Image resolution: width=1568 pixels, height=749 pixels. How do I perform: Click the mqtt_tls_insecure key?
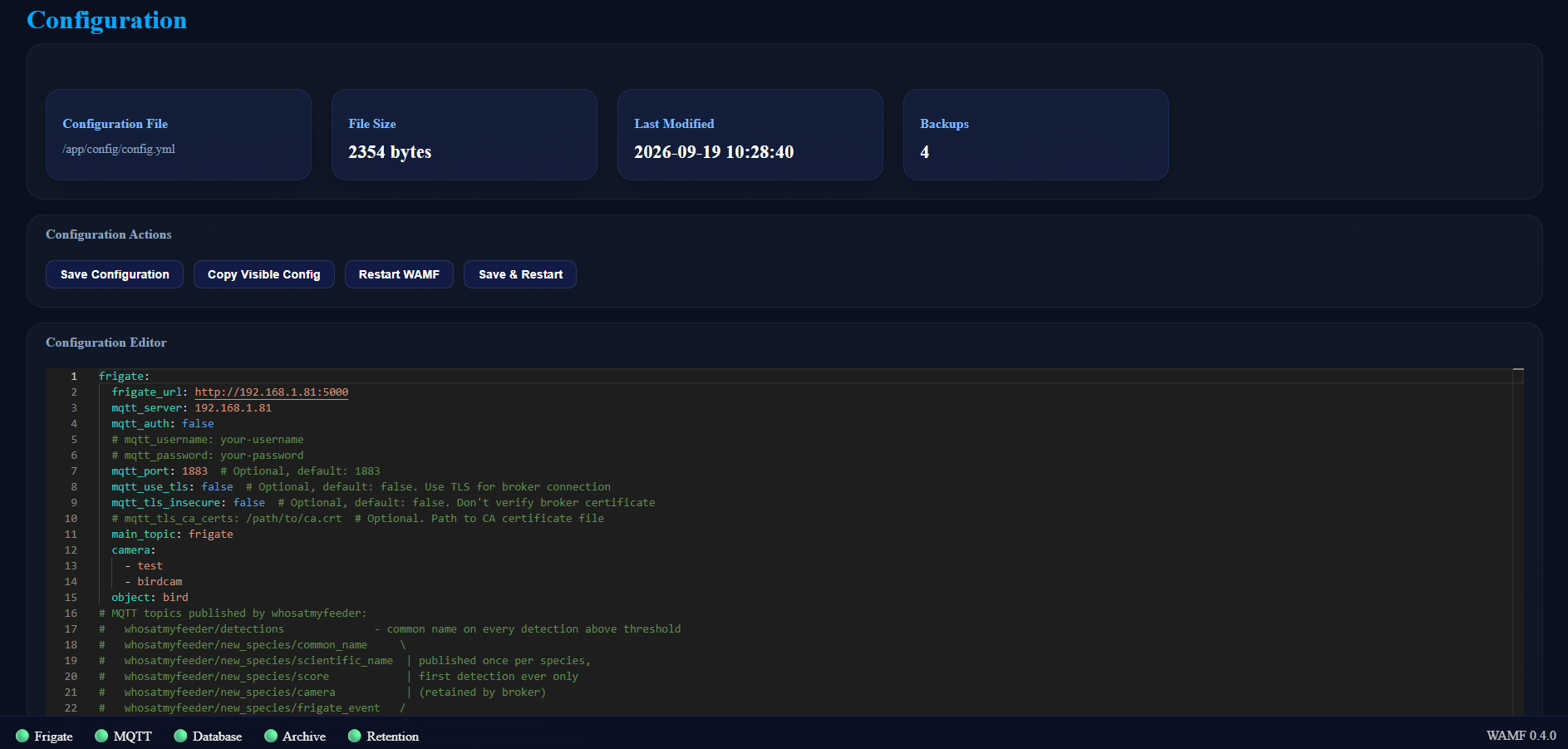coord(166,503)
